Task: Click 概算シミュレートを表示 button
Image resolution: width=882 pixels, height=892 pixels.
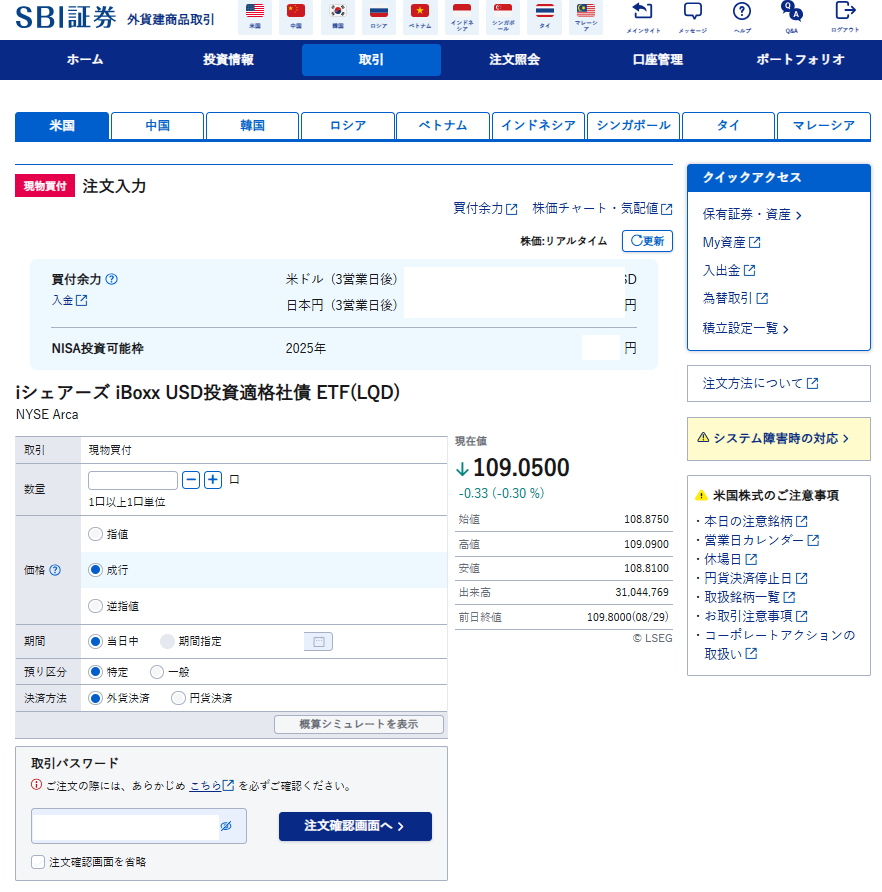Action: (x=359, y=724)
